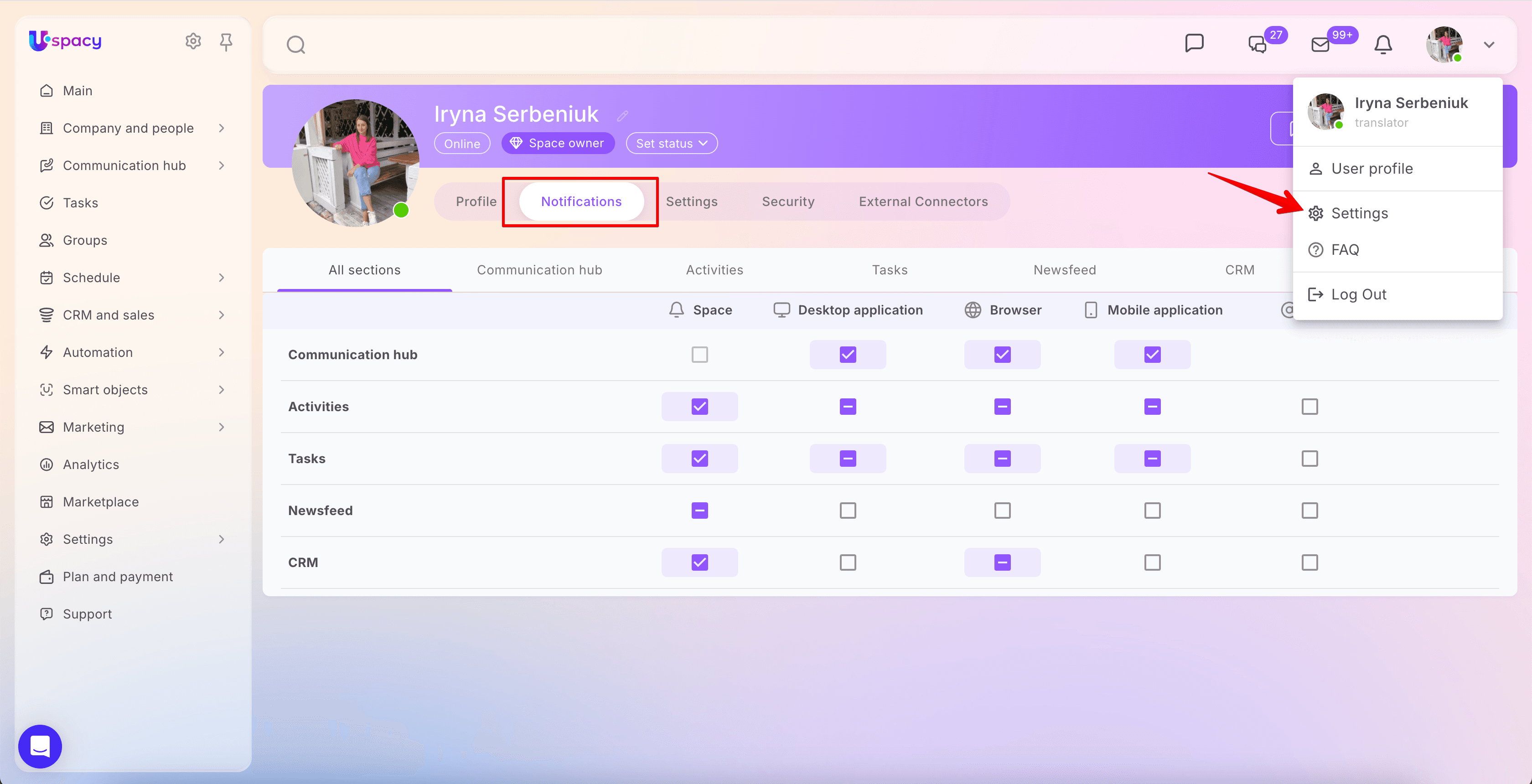Select User profile in dropdown menu

1397,169
